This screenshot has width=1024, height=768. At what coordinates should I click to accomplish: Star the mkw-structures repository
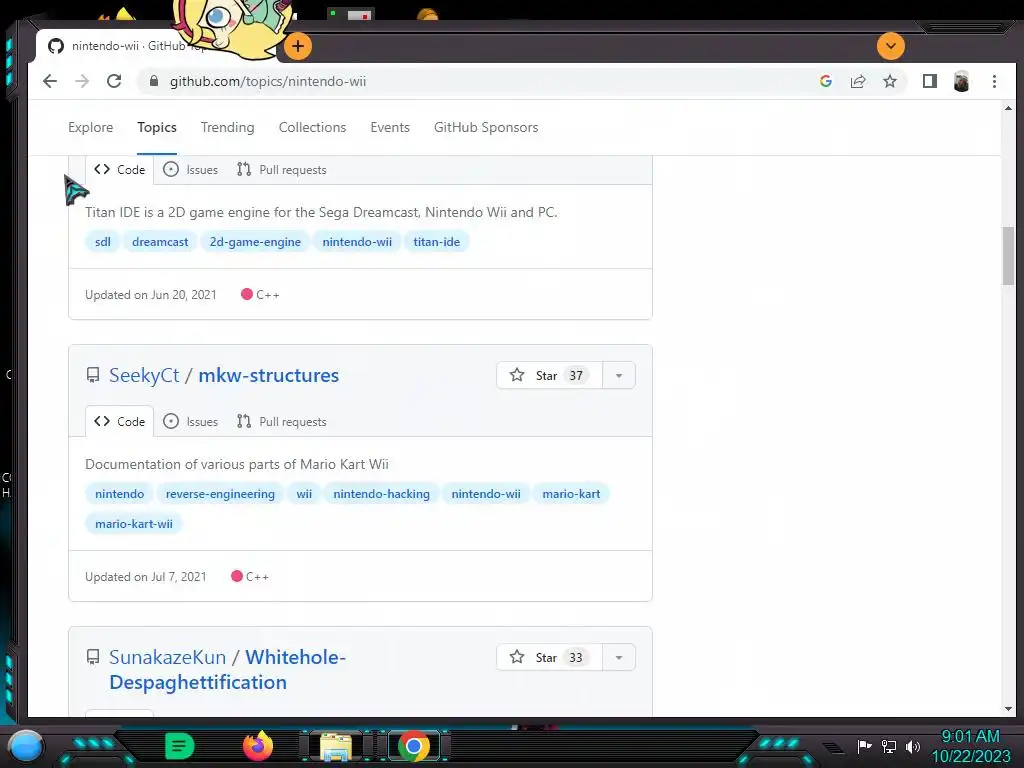click(549, 376)
